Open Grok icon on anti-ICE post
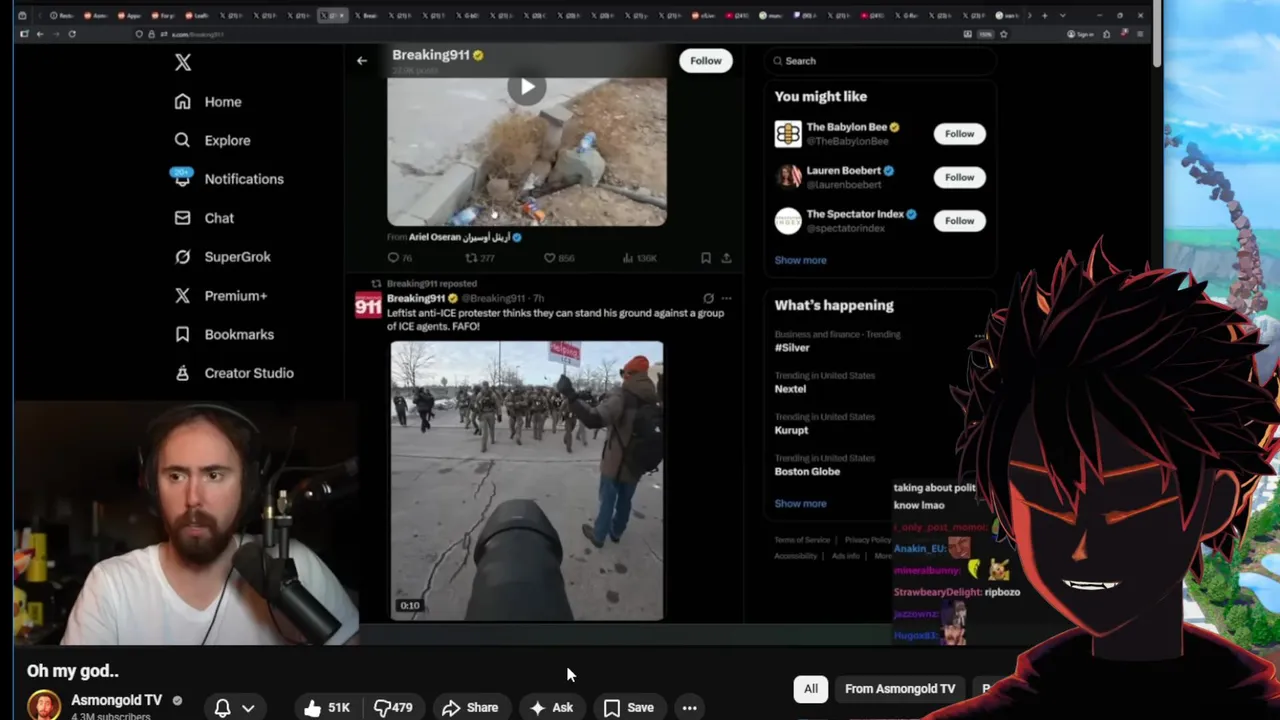The image size is (1280, 720). [x=708, y=298]
